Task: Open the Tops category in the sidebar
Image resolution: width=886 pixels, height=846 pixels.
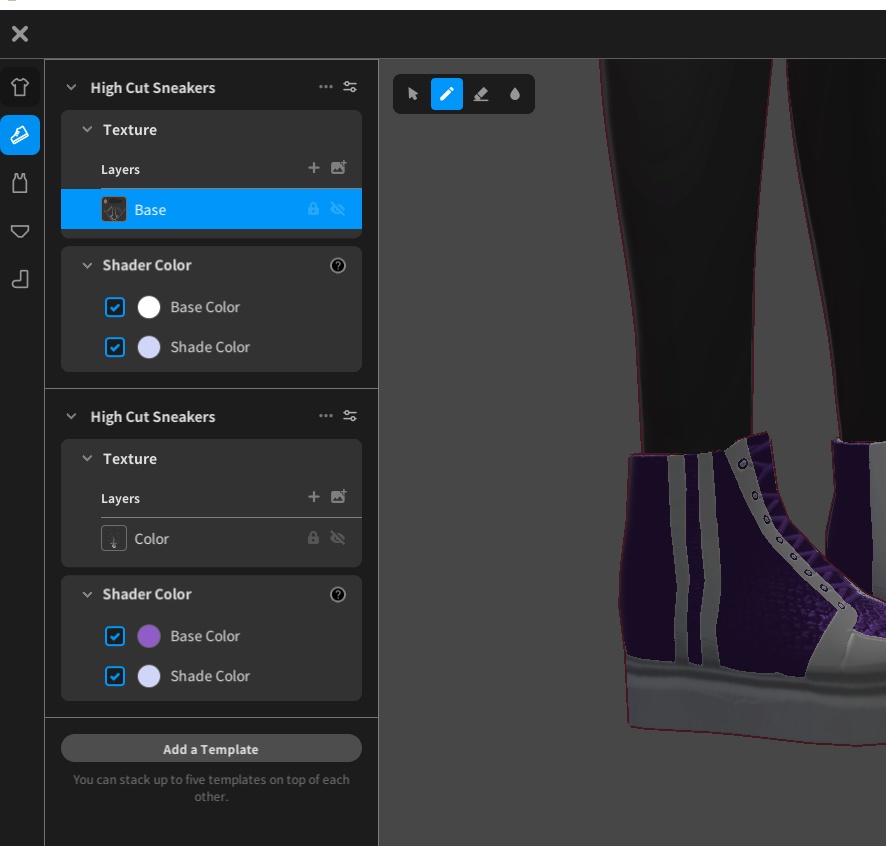Action: pyautogui.click(x=20, y=86)
